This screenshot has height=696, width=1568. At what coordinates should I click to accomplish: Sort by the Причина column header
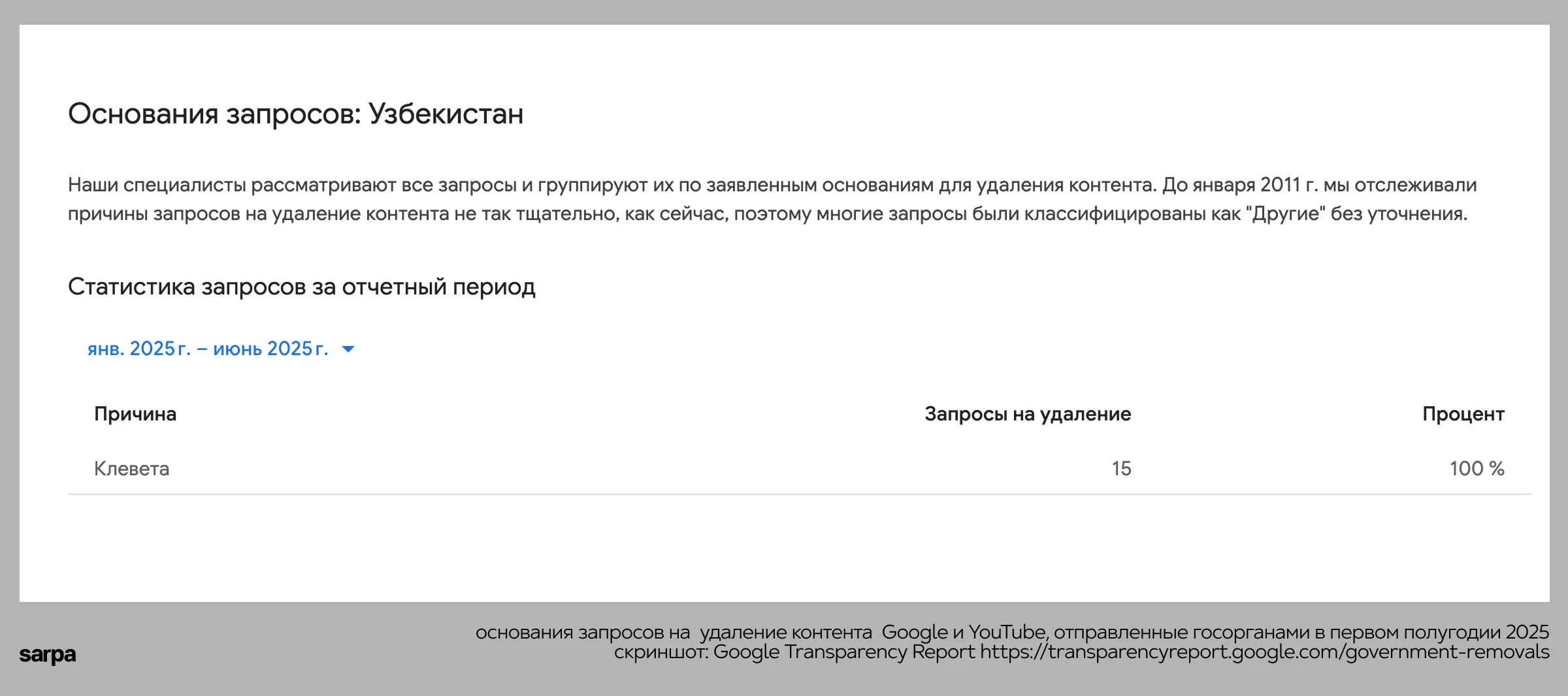click(x=135, y=414)
